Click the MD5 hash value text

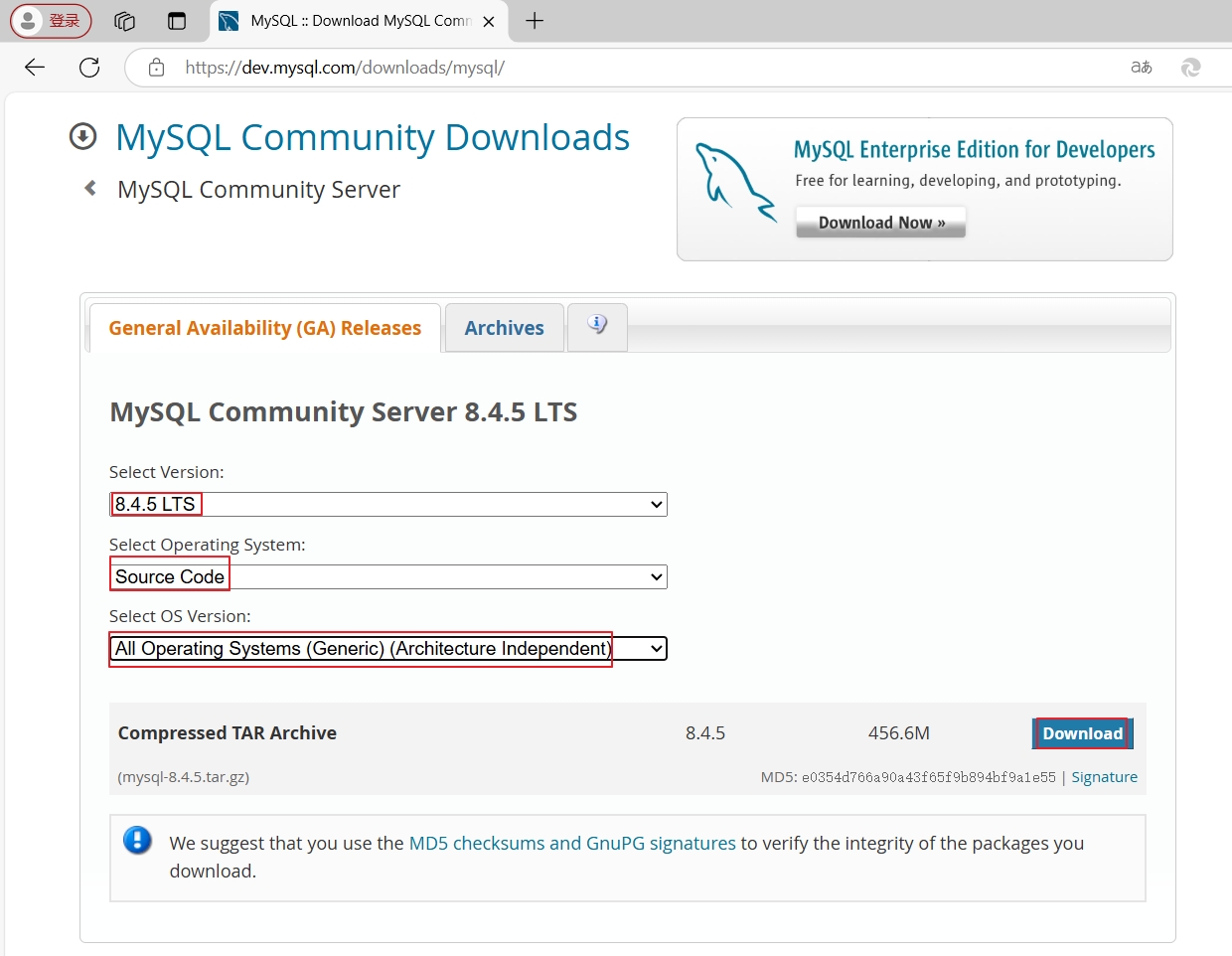click(929, 777)
